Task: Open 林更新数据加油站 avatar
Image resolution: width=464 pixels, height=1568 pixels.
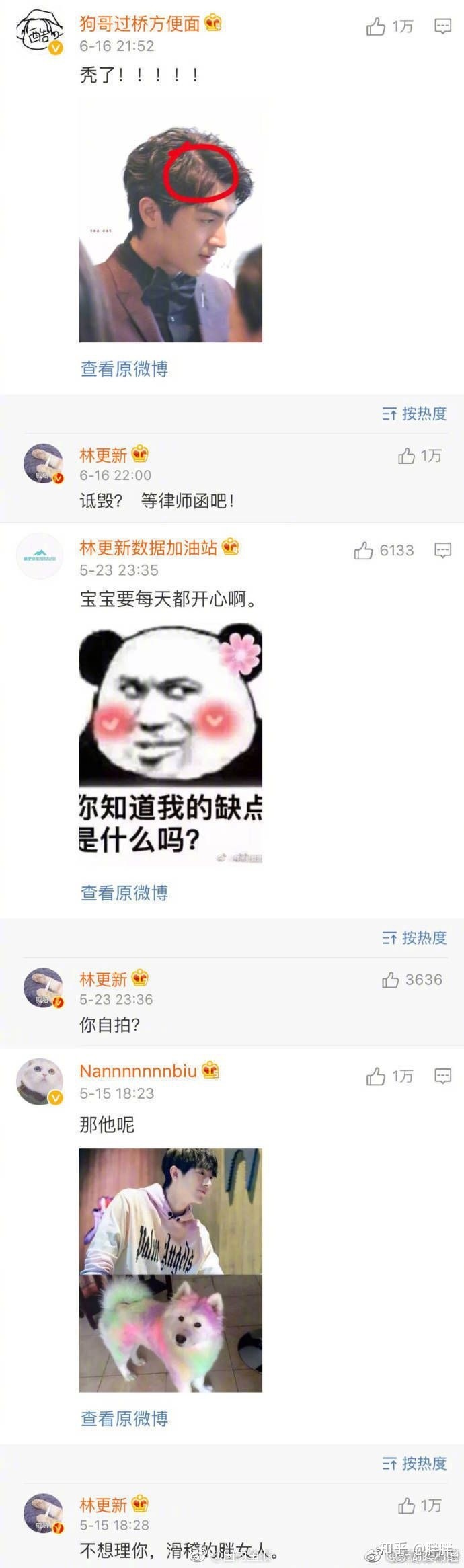Action: tap(40, 556)
